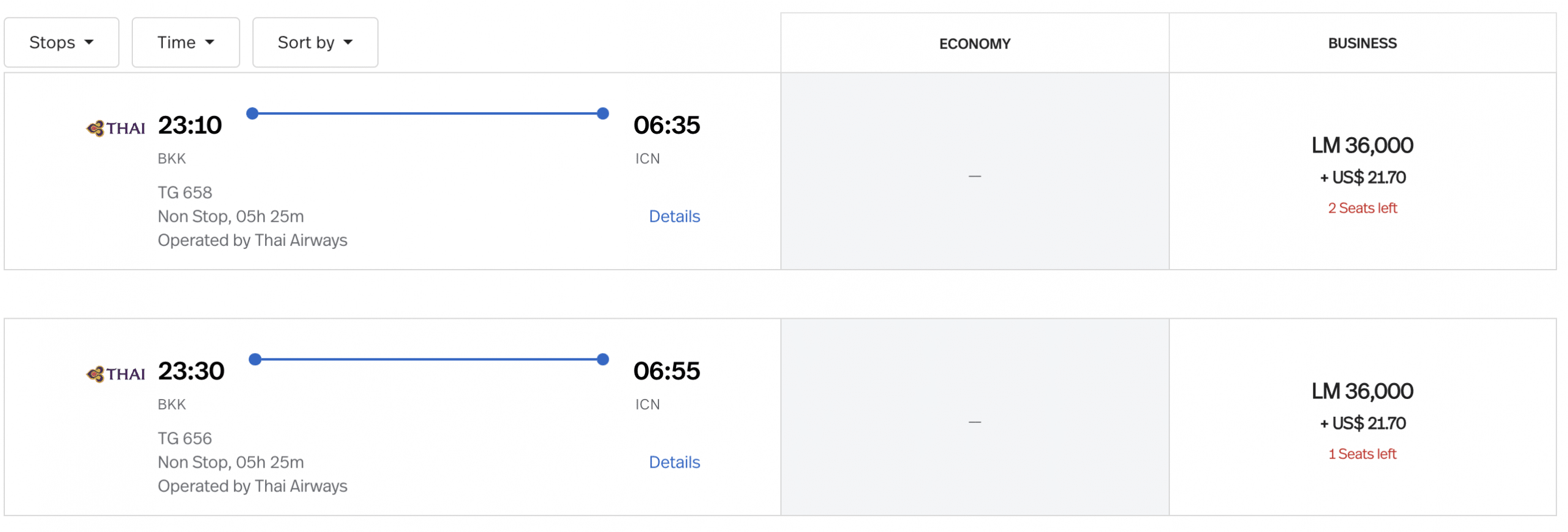Image resolution: width=1568 pixels, height=532 pixels.
Task: Click the arrival dot on TG 658 route line
Action: (x=603, y=113)
